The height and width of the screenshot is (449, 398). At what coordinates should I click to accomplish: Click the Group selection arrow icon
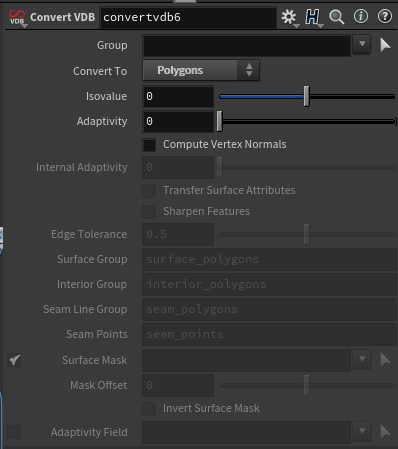click(x=385, y=45)
